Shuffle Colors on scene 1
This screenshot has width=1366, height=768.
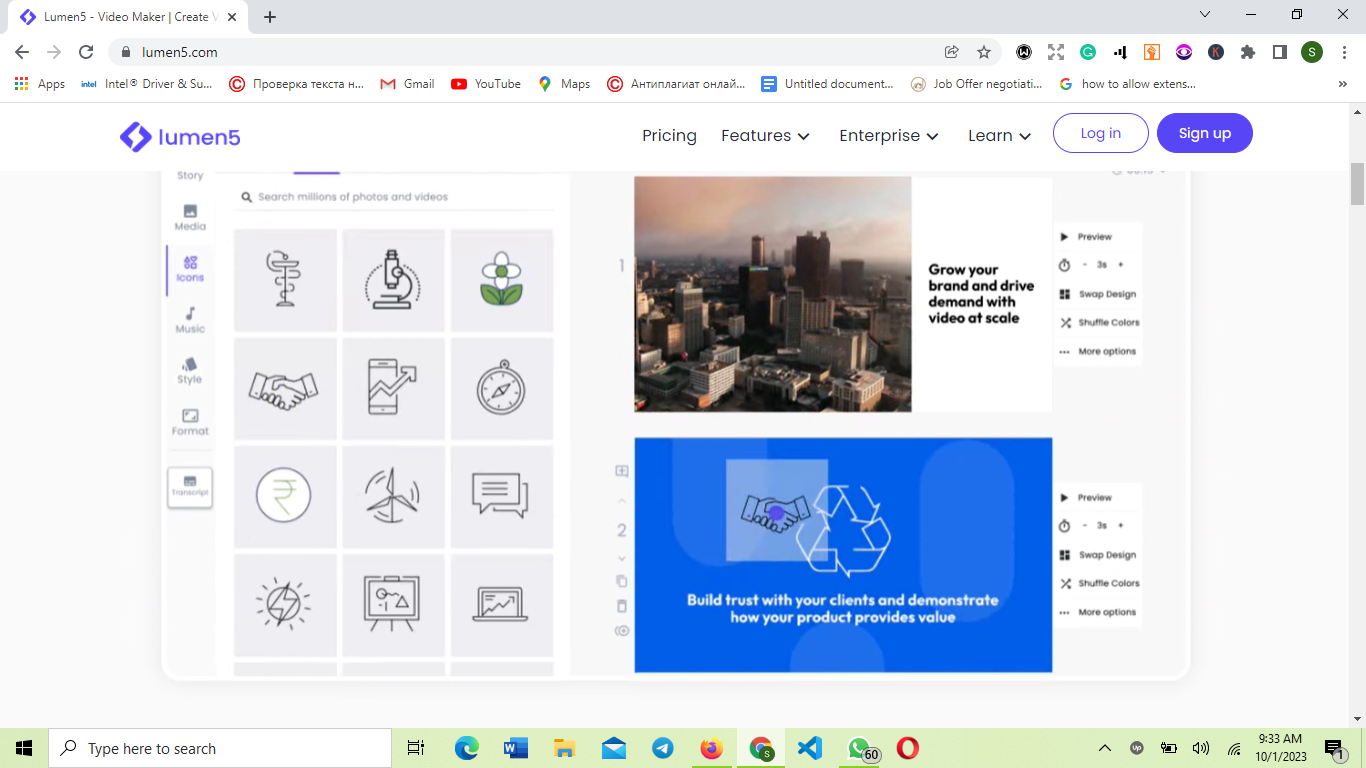tap(1100, 323)
